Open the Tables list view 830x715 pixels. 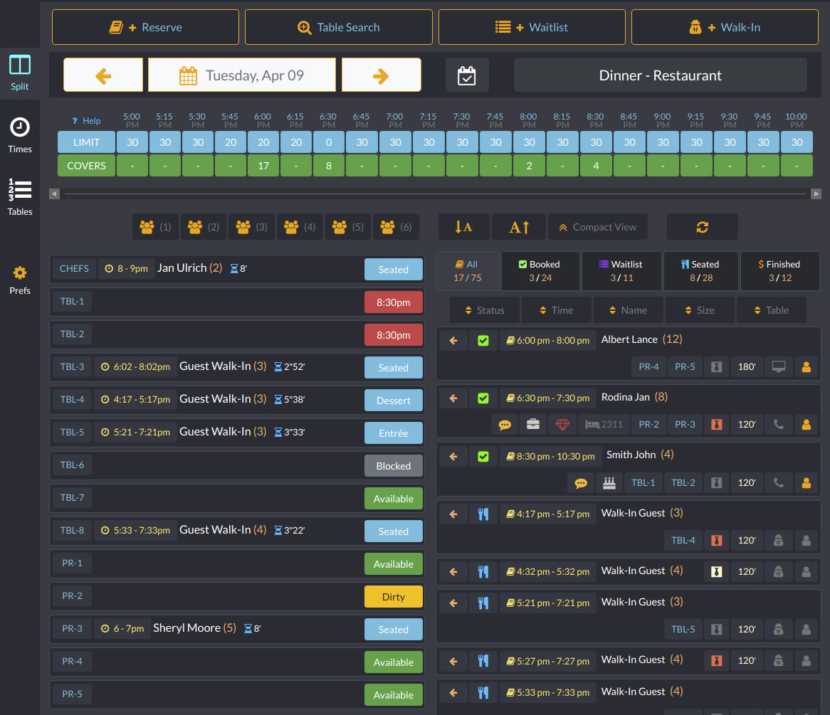(x=20, y=195)
